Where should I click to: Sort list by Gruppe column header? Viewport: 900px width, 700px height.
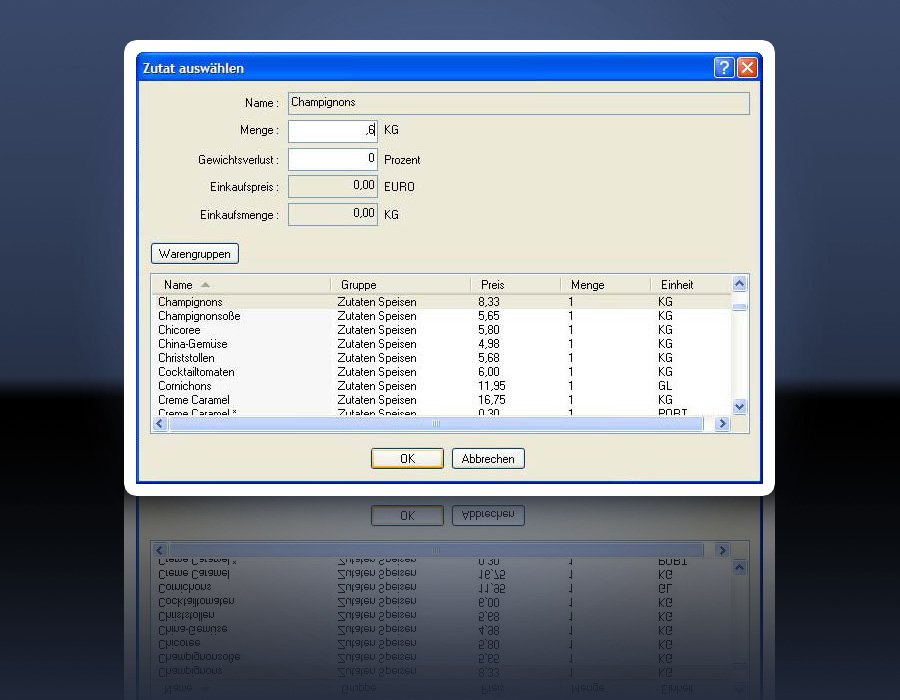401,285
